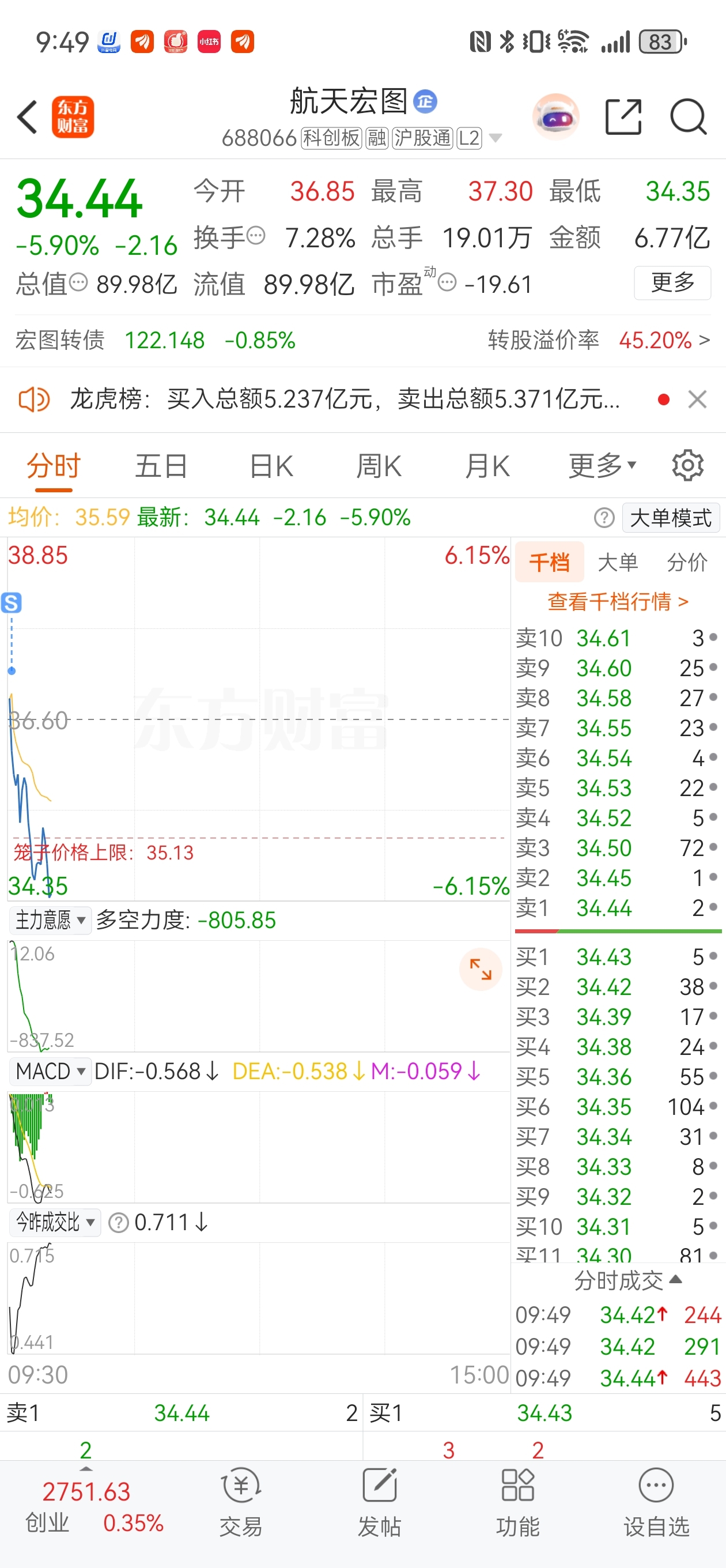Viewport: 726px width, 1568px height.
Task: Open the search magnifier icon
Action: 687,116
